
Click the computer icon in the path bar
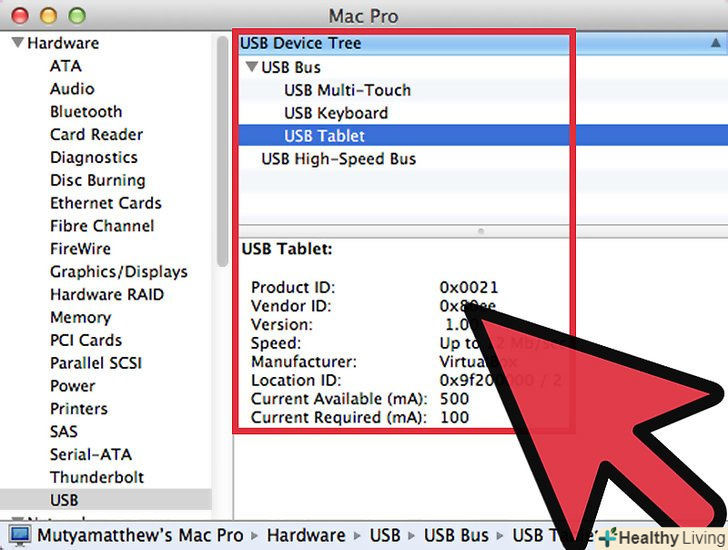20,535
